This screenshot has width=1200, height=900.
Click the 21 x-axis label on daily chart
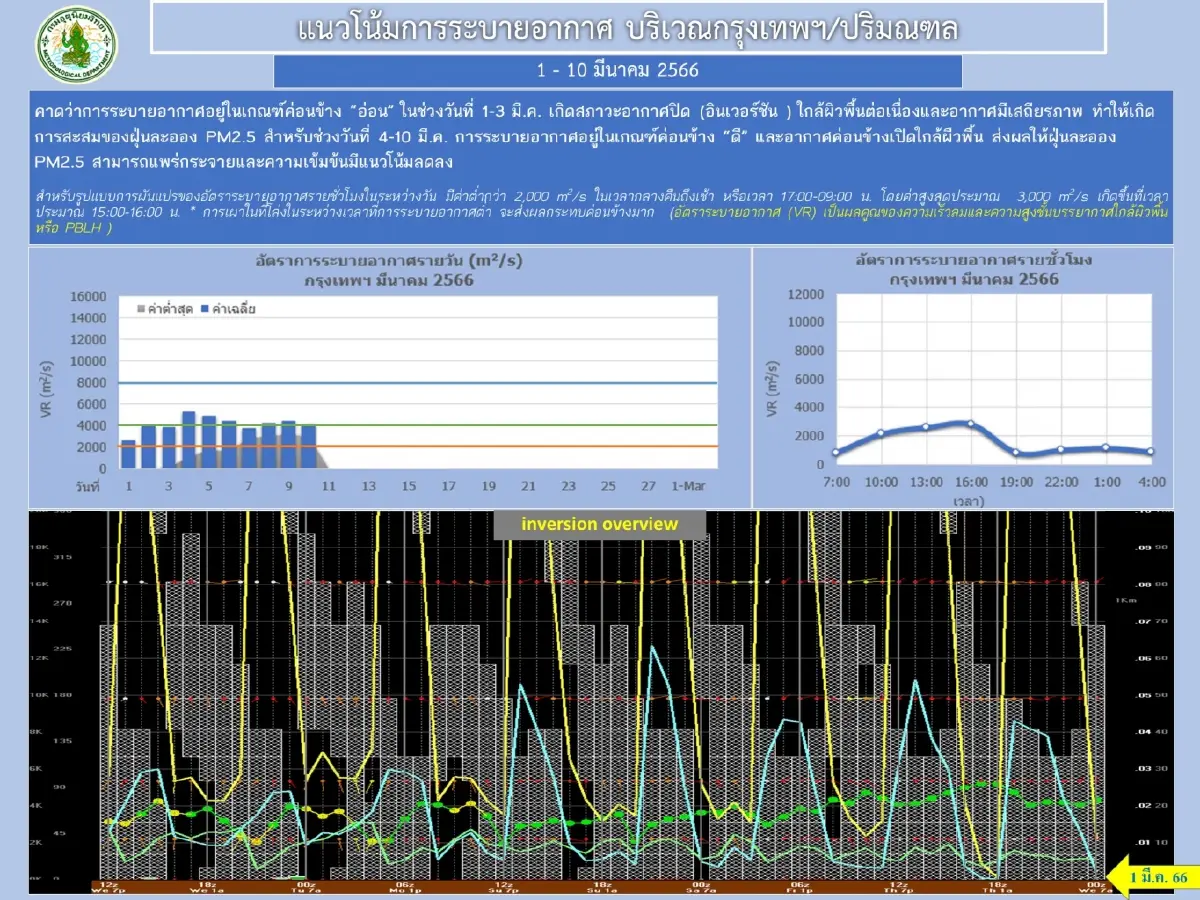pyautogui.click(x=528, y=485)
